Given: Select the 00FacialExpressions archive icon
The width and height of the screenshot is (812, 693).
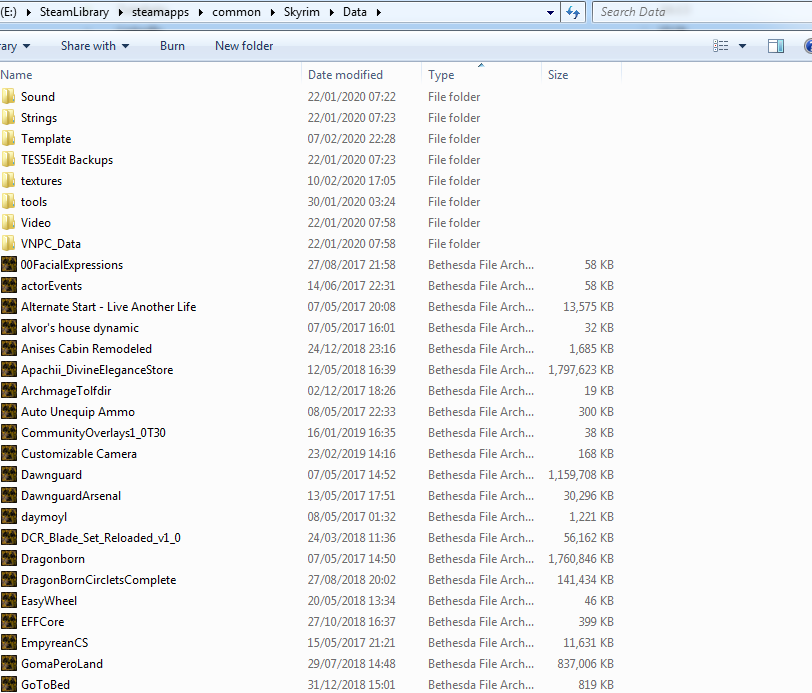Looking at the screenshot, I should coord(9,265).
